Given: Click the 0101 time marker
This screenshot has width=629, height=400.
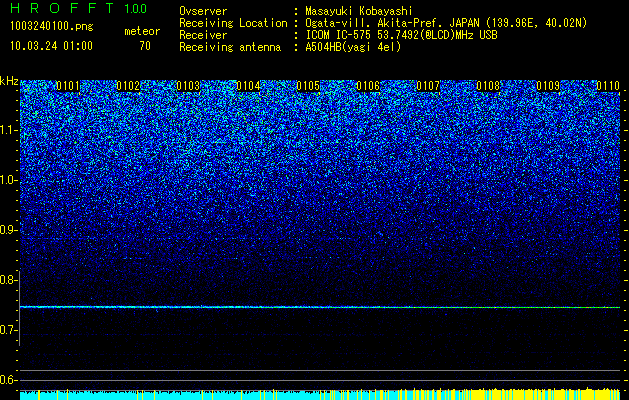Looking at the screenshot, I should 68,86.
